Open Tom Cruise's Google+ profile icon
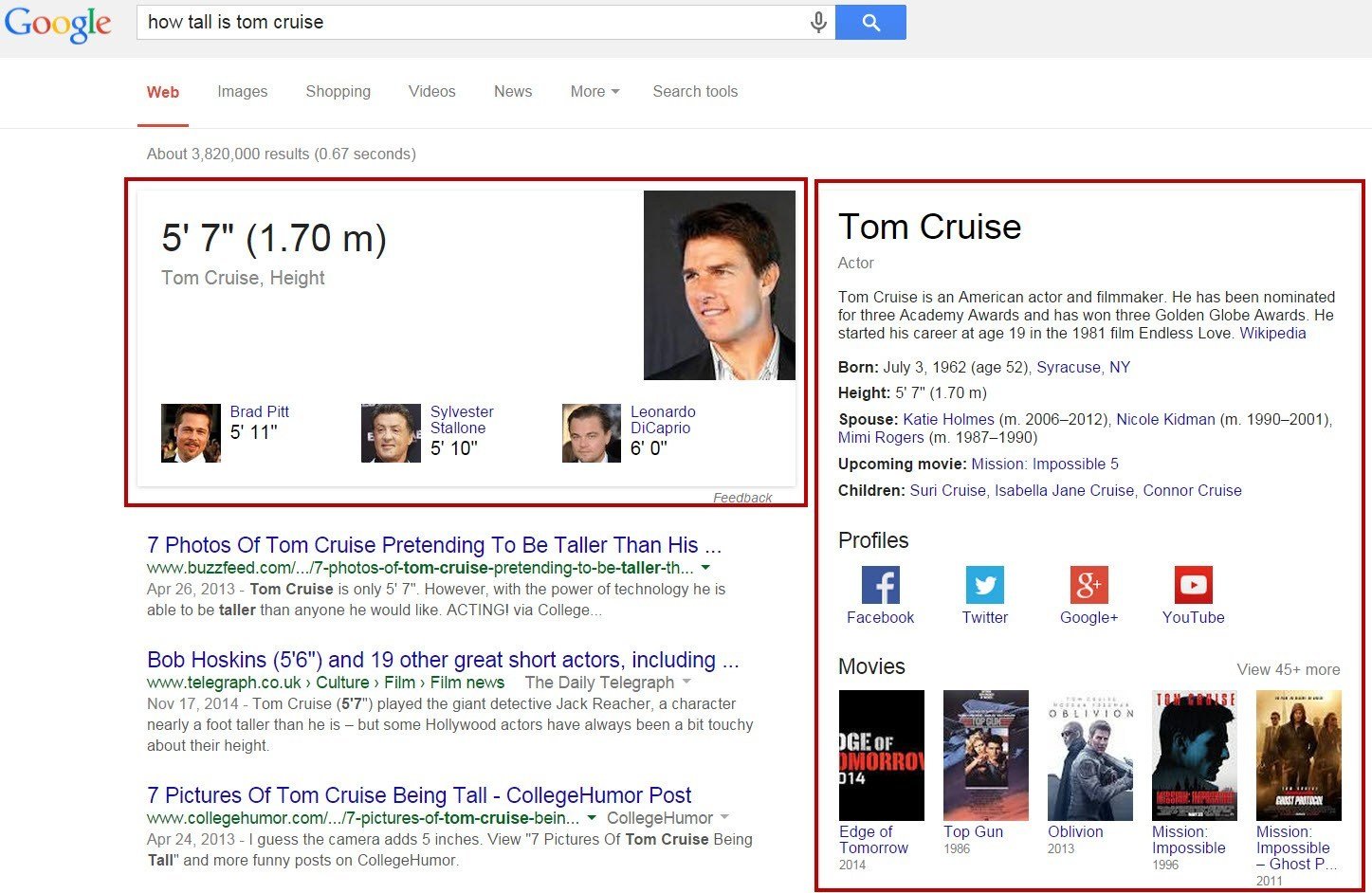The height and width of the screenshot is (893, 1372). point(1089,585)
